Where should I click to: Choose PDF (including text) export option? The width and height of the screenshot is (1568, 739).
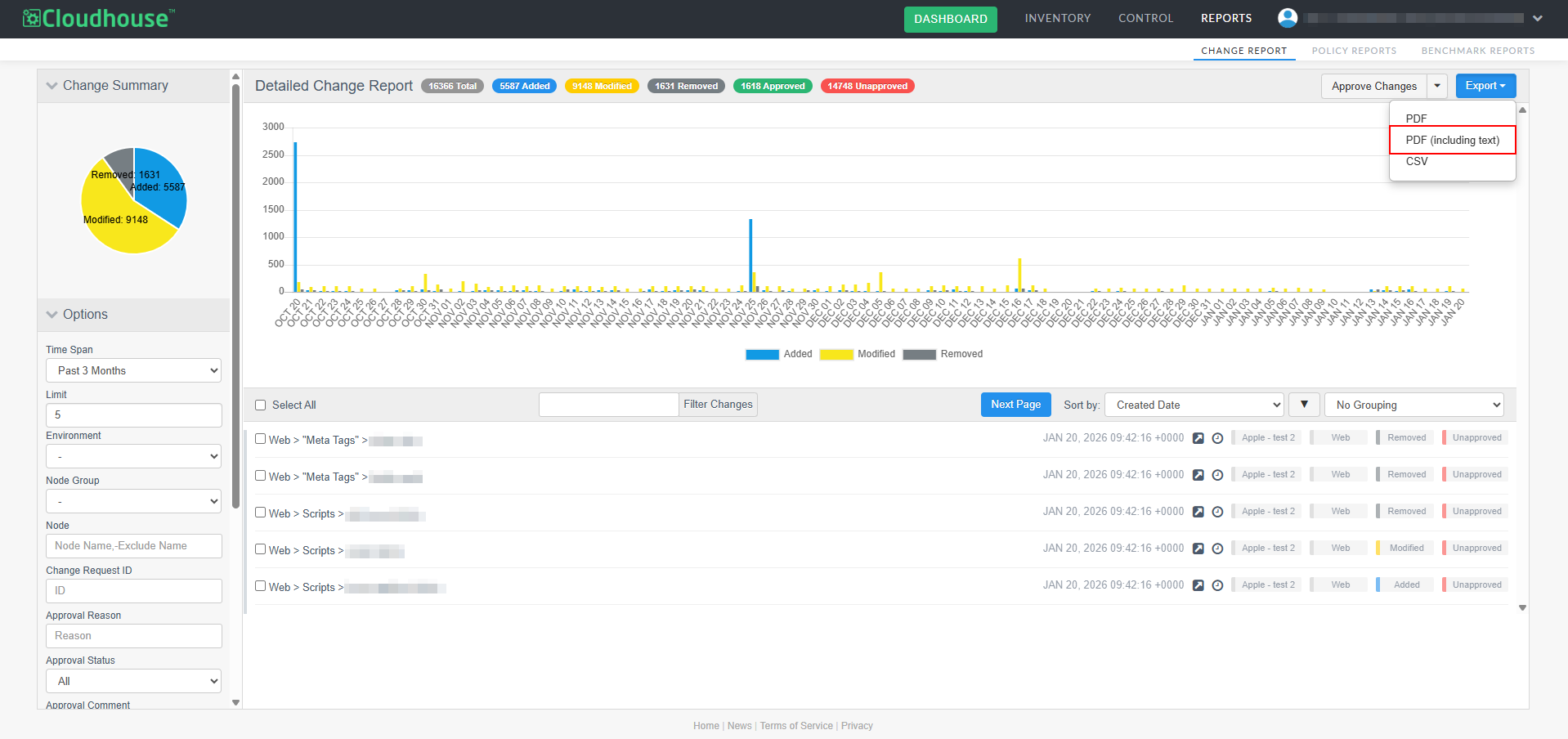tap(1452, 140)
